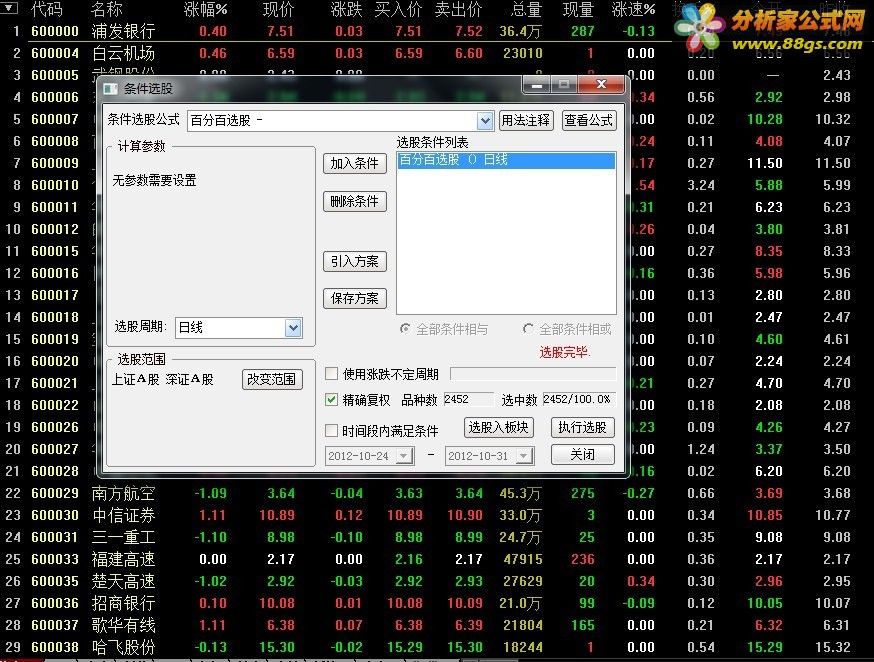The width and height of the screenshot is (874, 662).
Task: Click the 查看公式 button
Action: coord(589,120)
